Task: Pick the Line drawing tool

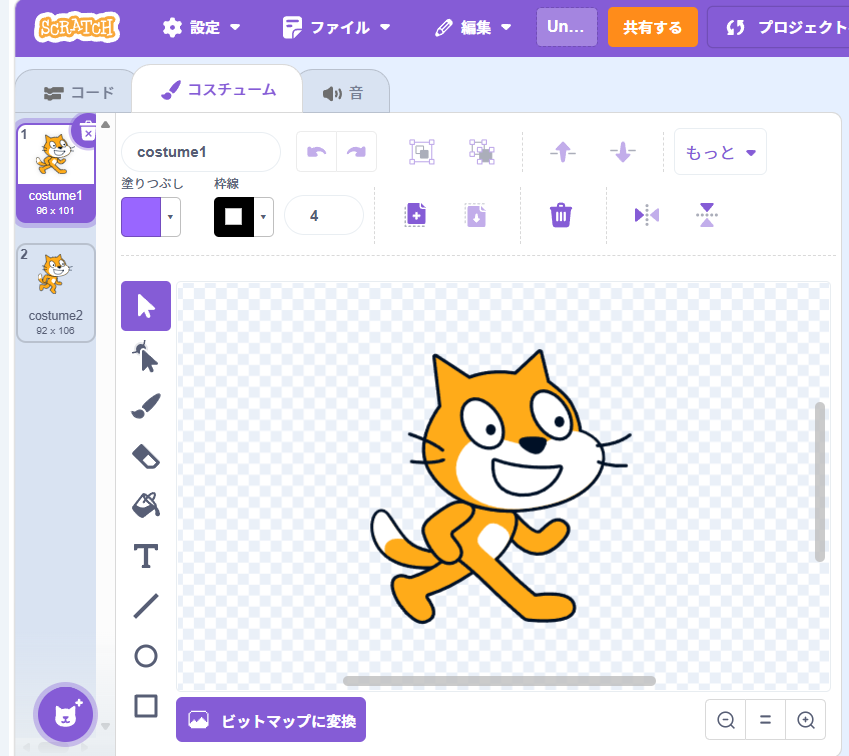Action: [x=146, y=605]
